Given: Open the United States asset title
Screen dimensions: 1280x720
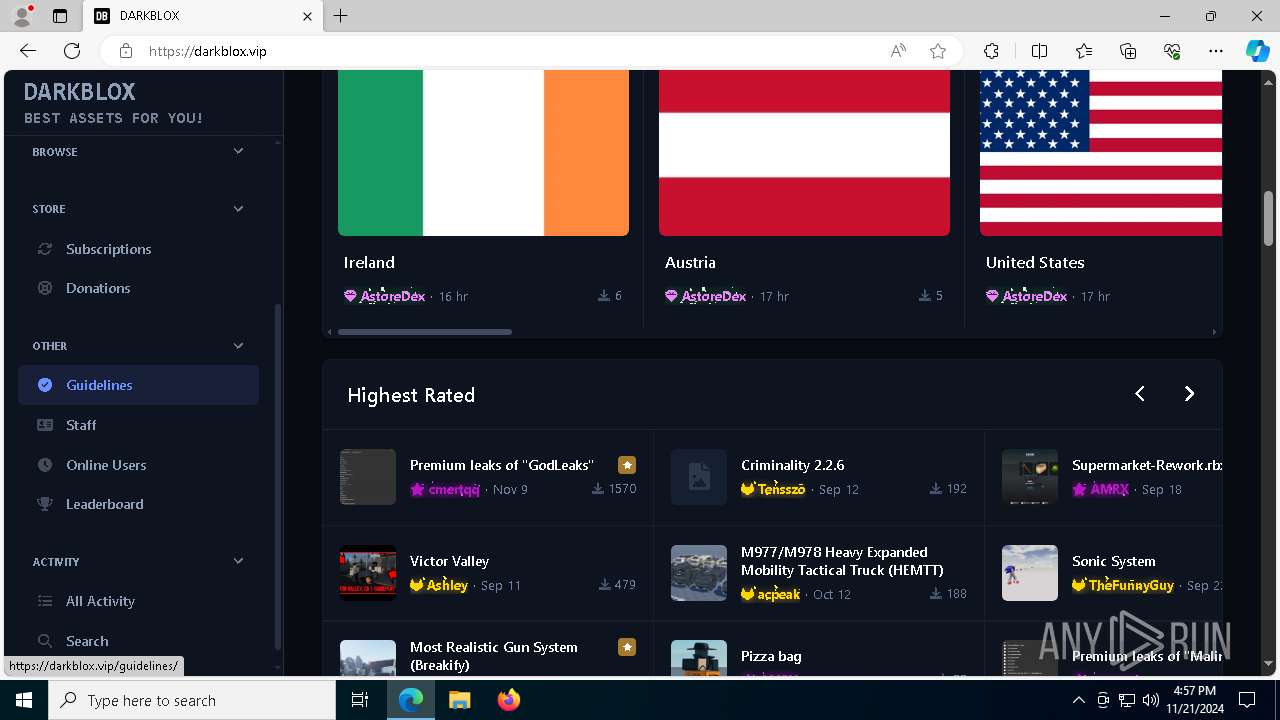Looking at the screenshot, I should click(1035, 263).
